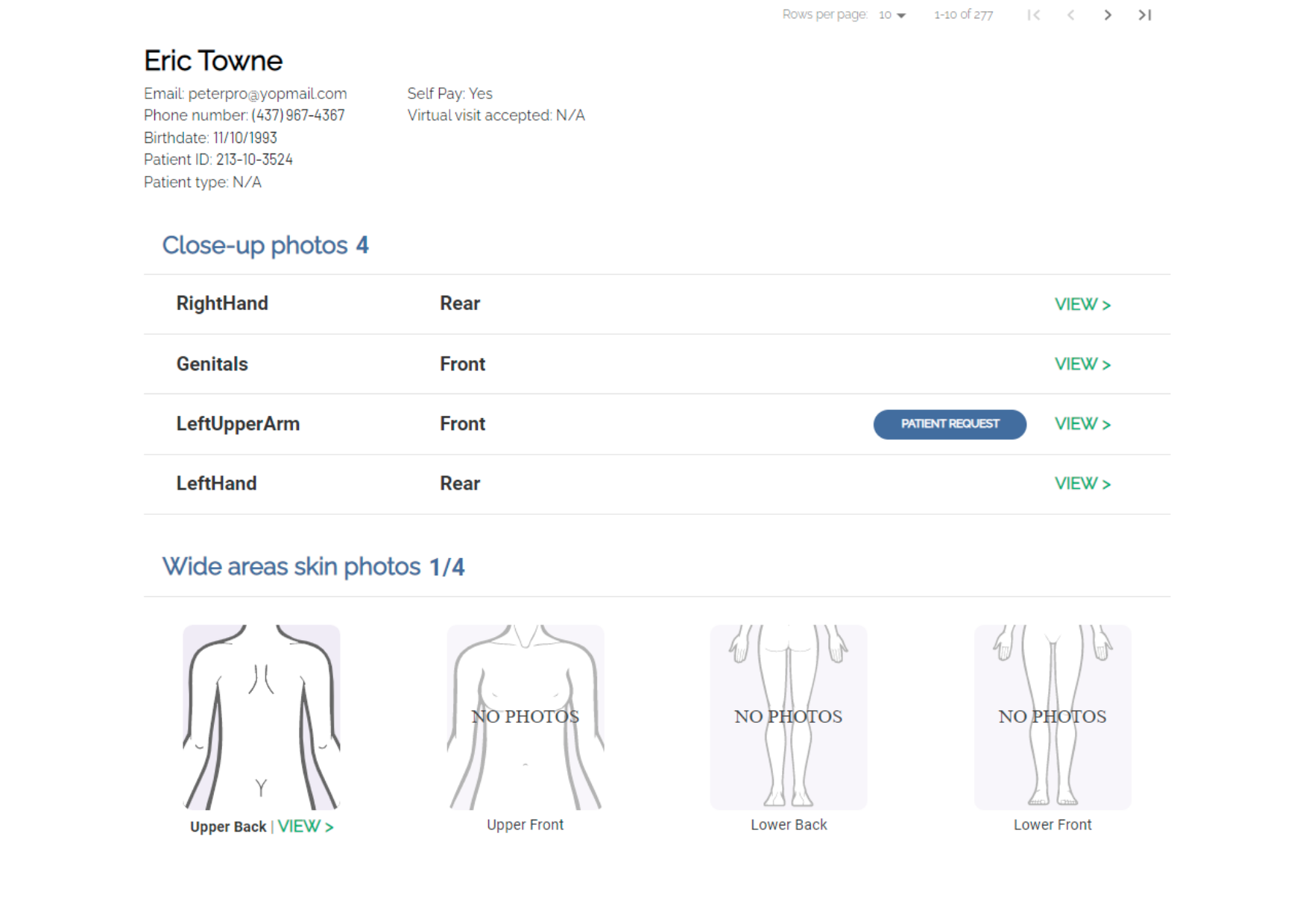Open the Rows per page dropdown

(891, 14)
